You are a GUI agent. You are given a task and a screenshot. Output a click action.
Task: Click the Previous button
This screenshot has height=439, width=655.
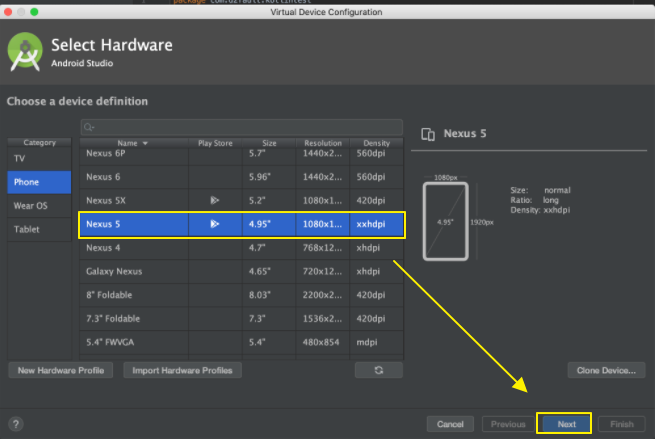coord(508,424)
